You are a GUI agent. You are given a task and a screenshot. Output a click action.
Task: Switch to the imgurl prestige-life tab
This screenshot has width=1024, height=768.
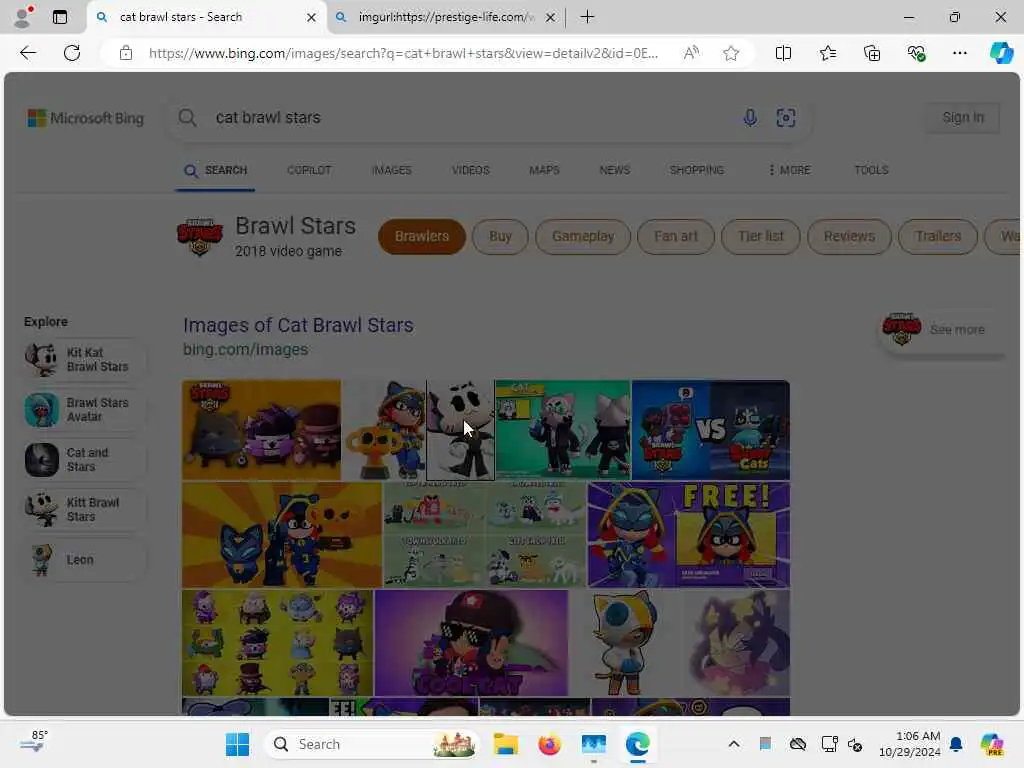click(x=444, y=17)
